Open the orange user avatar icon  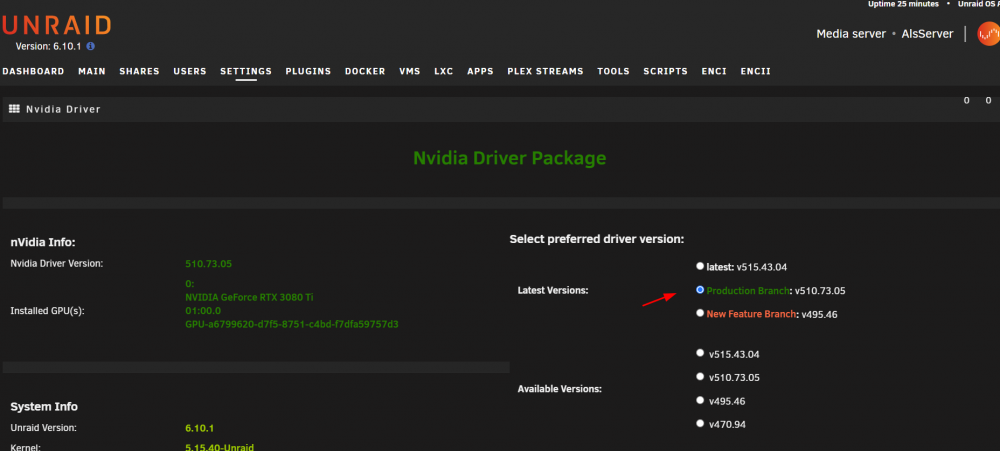coord(988,33)
